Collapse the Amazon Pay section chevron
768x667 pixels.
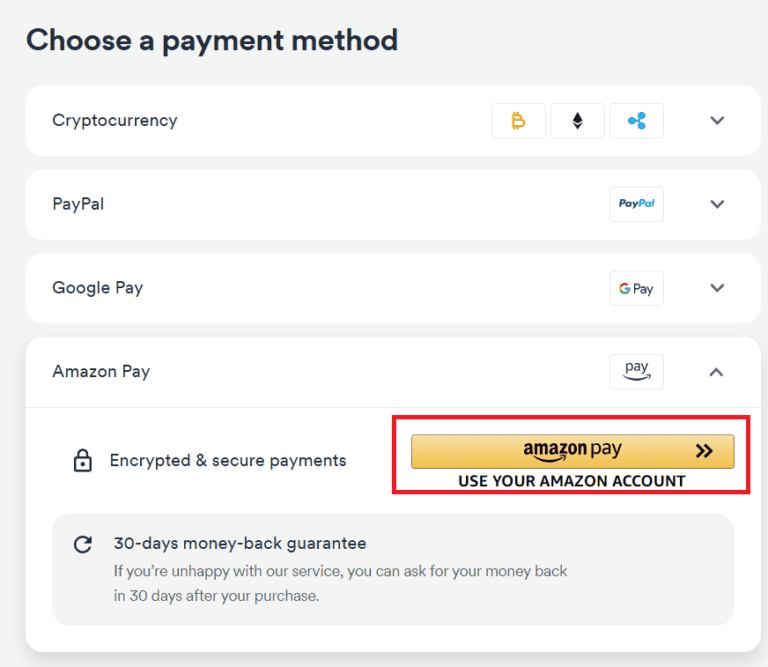click(x=716, y=372)
